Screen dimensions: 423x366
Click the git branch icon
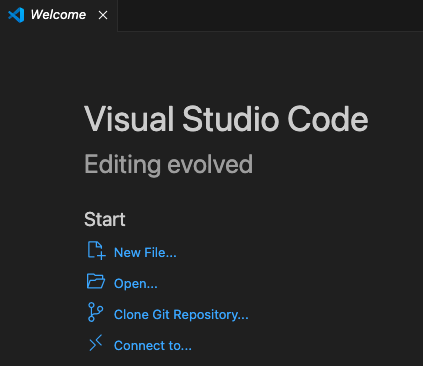pyautogui.click(x=96, y=312)
